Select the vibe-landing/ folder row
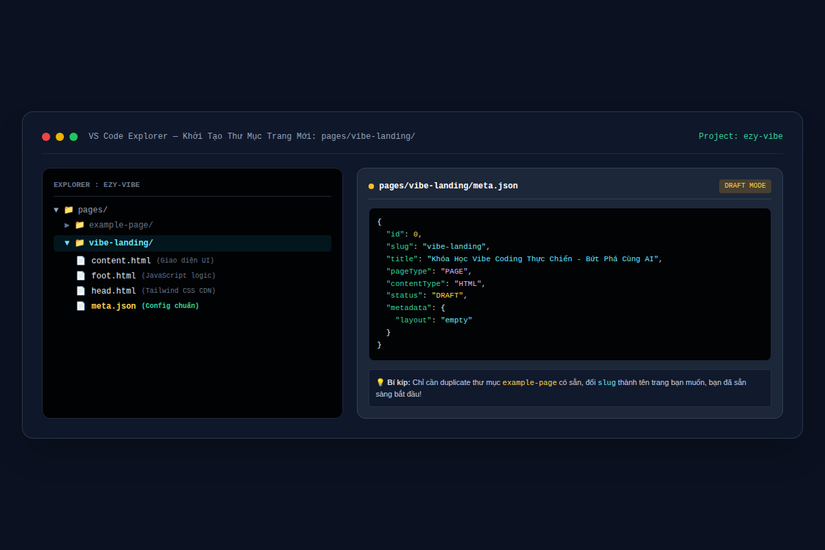Screen dimensions: 825x550 pyautogui.click(x=192, y=243)
